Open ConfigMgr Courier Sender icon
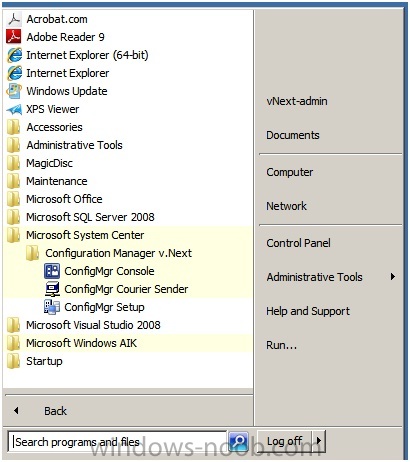This screenshot has height=462, width=410. (x=52, y=289)
